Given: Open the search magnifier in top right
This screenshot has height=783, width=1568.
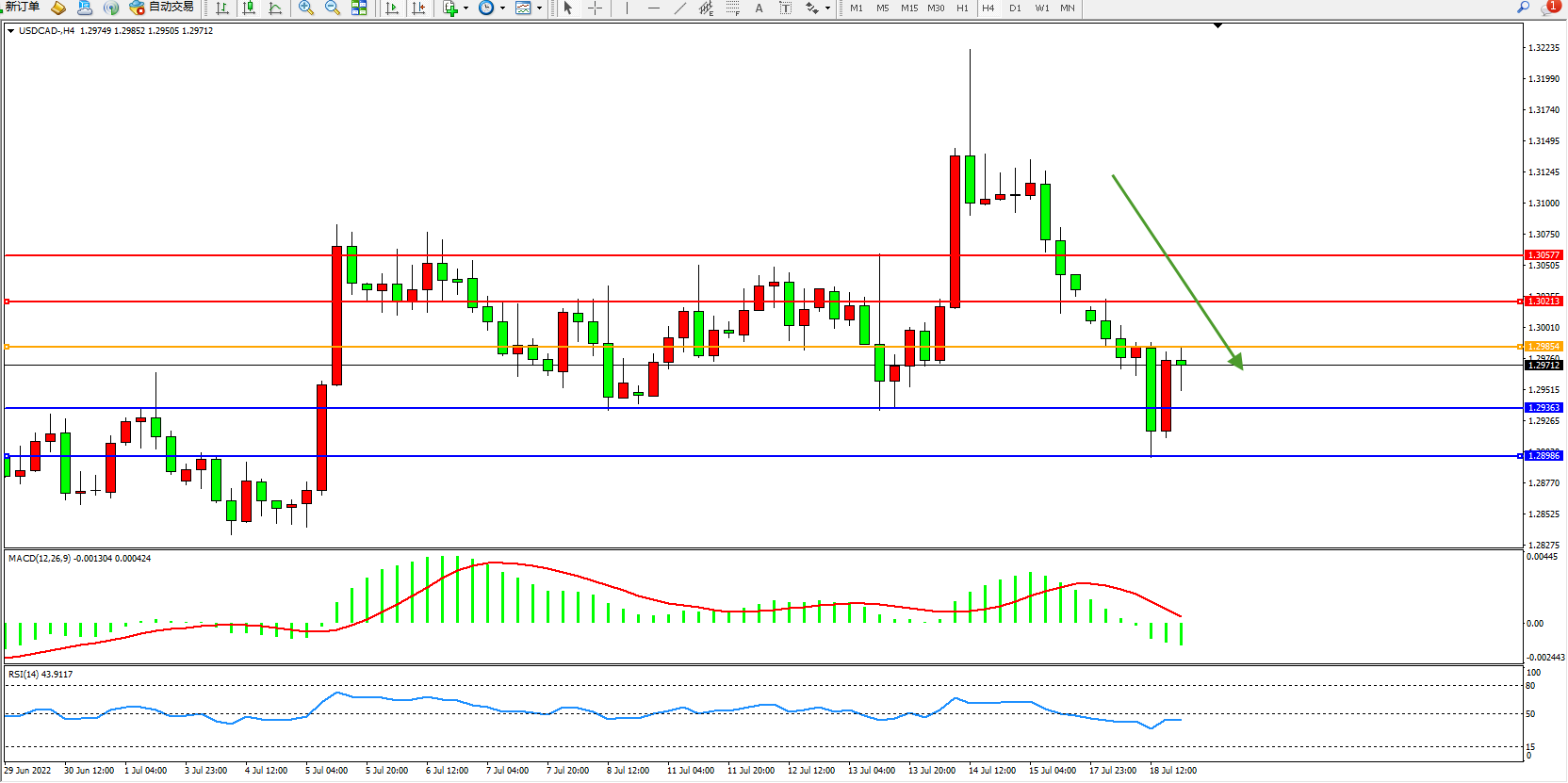Looking at the screenshot, I should (1523, 8).
